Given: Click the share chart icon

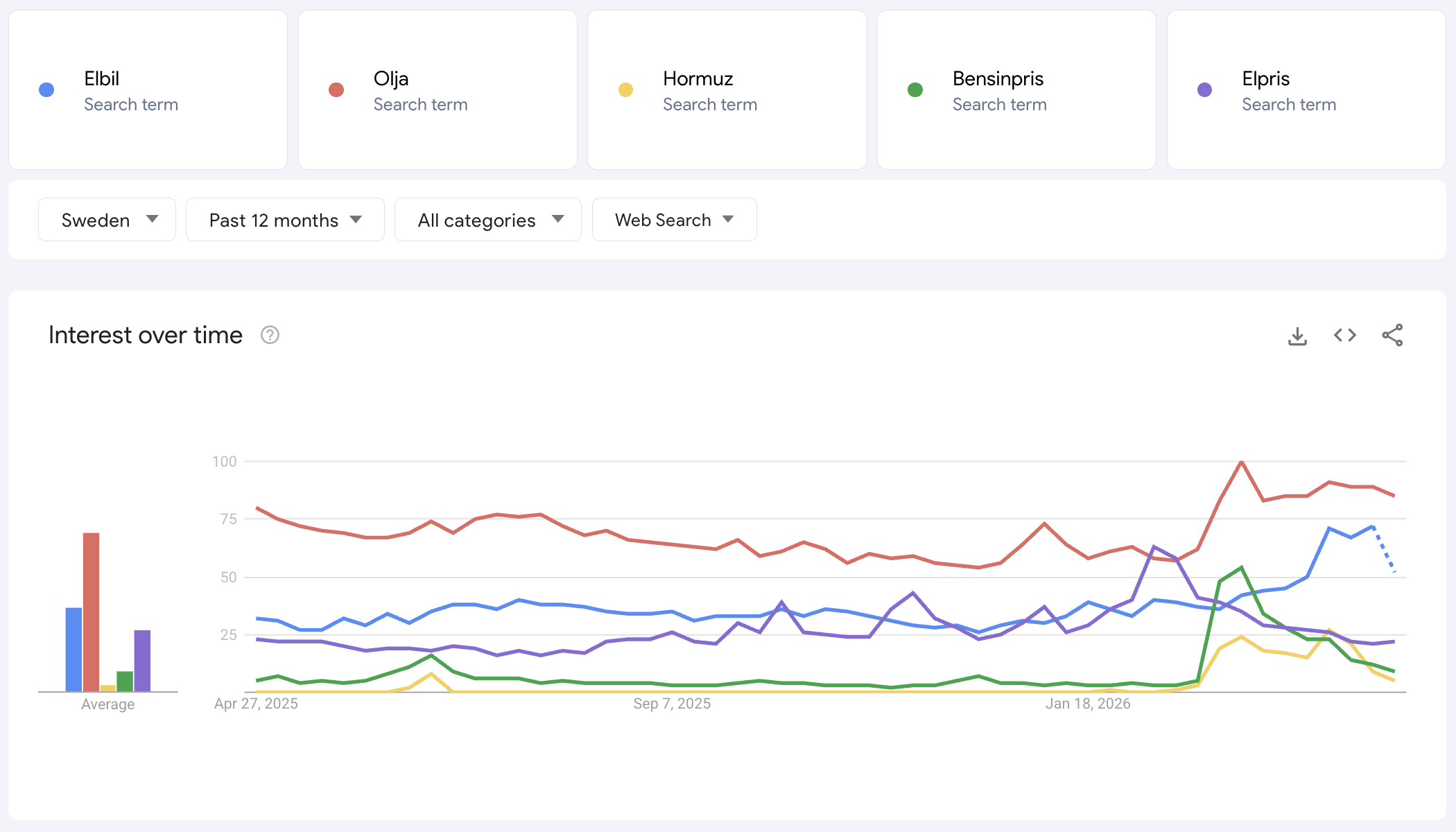Looking at the screenshot, I should click(1392, 336).
